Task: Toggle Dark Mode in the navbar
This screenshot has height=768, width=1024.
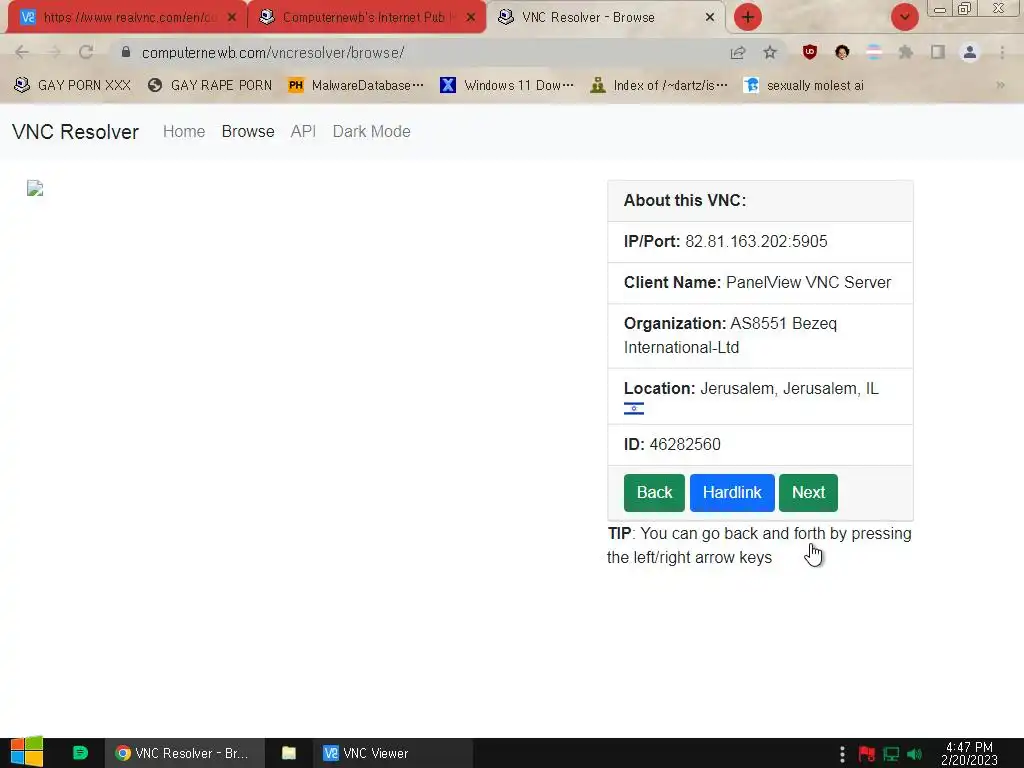Action: point(372,131)
